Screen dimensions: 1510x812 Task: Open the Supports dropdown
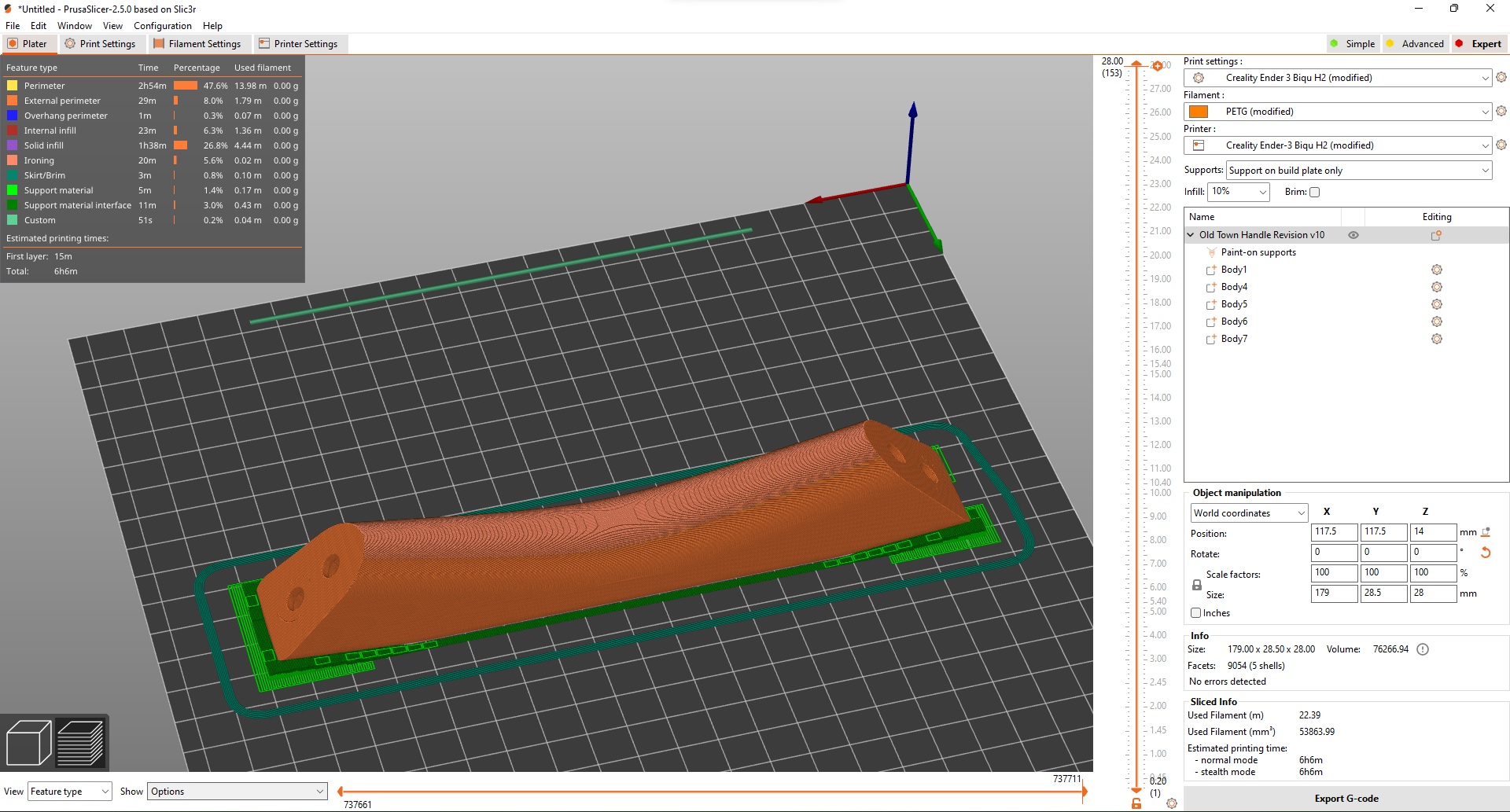click(x=1358, y=171)
